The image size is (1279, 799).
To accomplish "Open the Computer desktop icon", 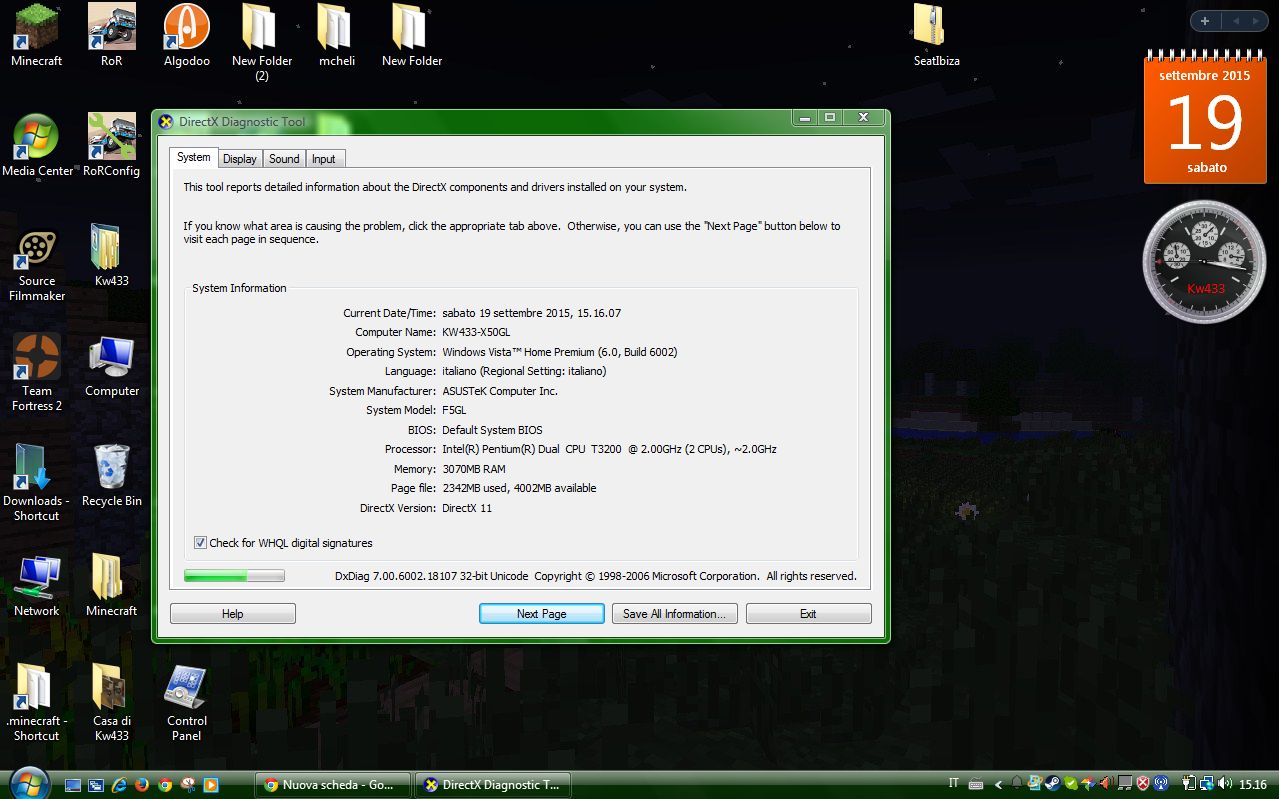I will [x=111, y=365].
